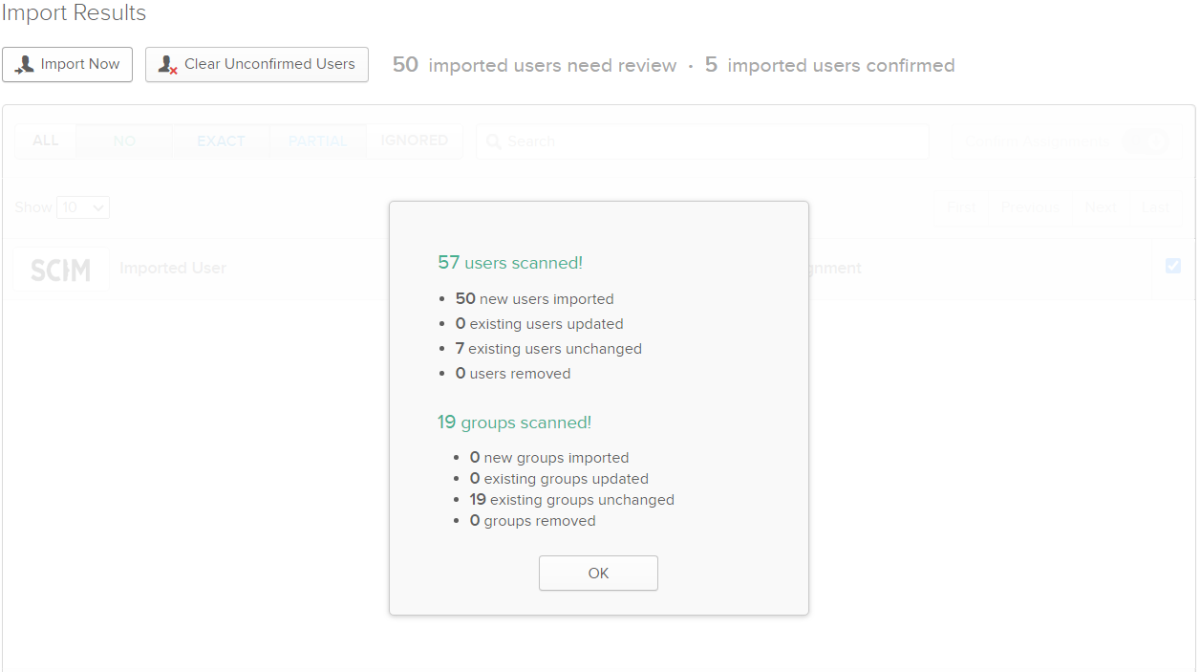Select the ALL filter tab

46,141
